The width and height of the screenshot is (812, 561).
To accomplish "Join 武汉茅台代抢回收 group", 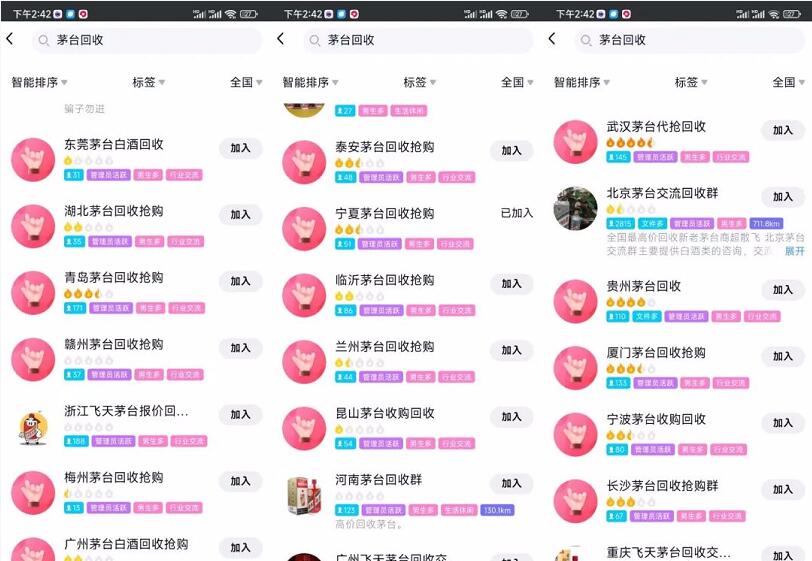I will pyautogui.click(x=783, y=130).
